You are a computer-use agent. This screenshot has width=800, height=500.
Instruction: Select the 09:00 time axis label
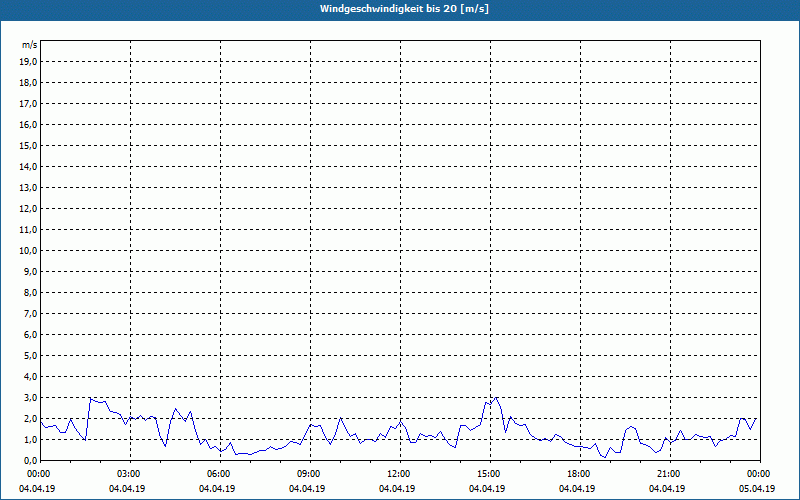(309, 473)
